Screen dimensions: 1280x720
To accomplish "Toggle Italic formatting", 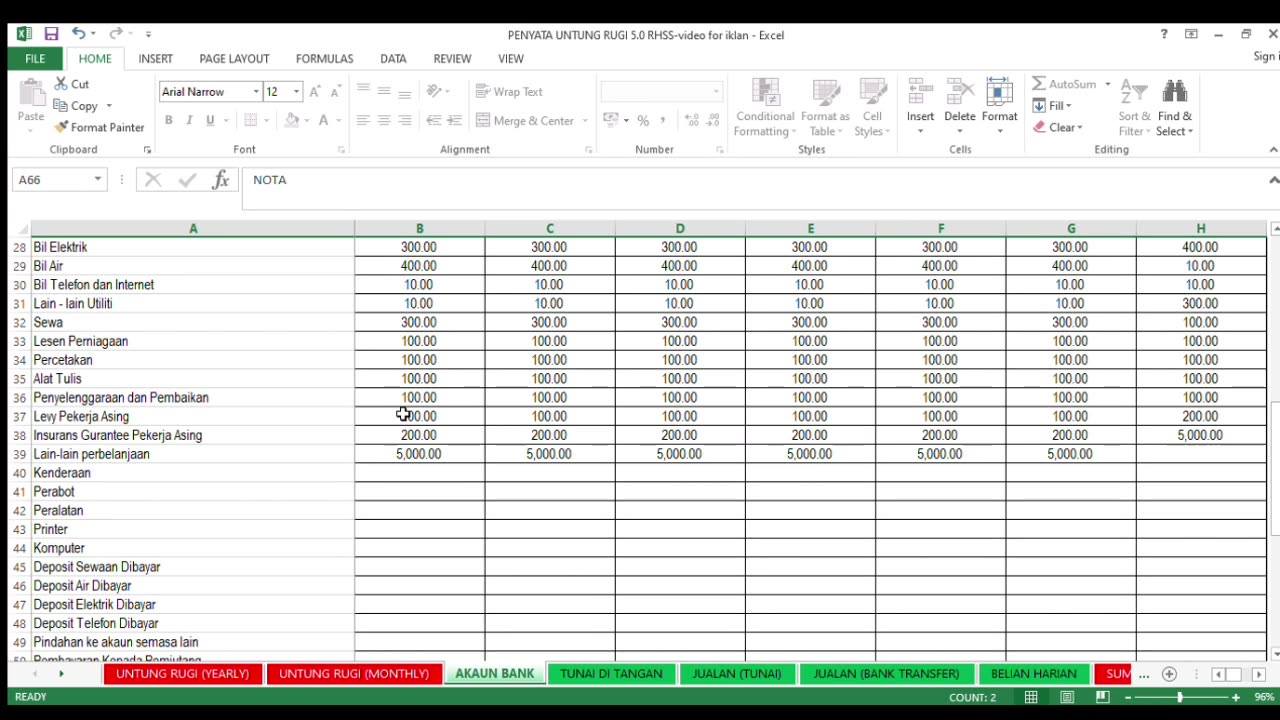I will pos(189,120).
